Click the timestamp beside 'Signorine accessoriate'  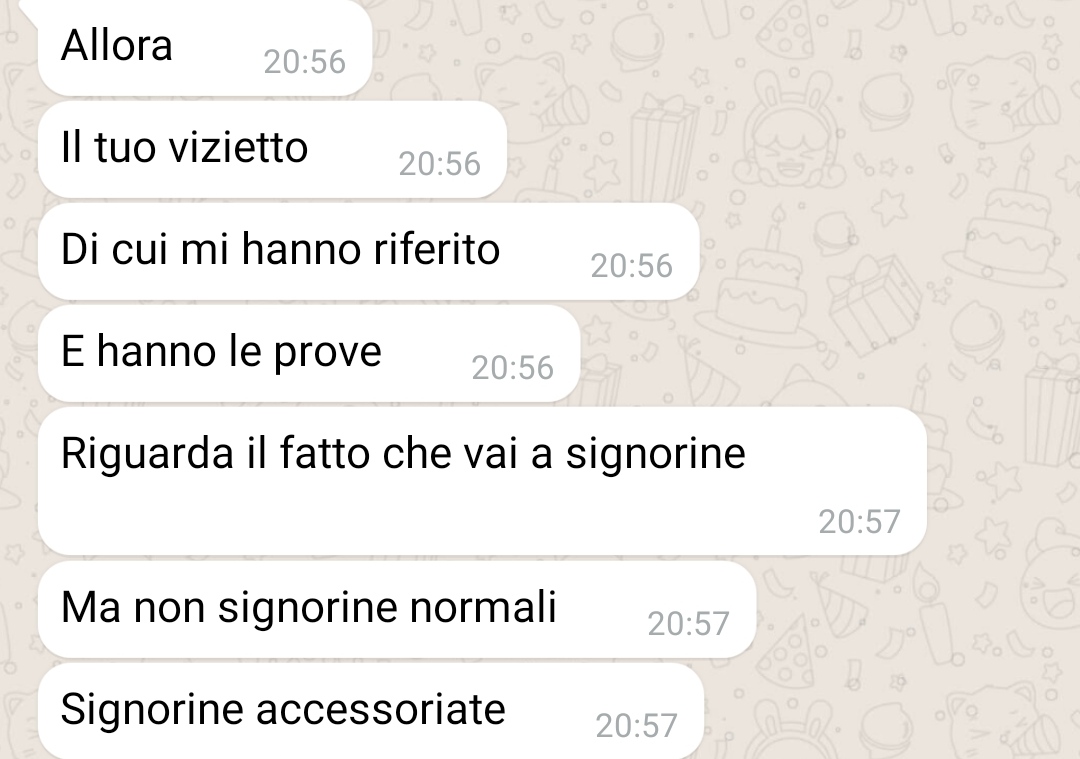[x=636, y=726]
